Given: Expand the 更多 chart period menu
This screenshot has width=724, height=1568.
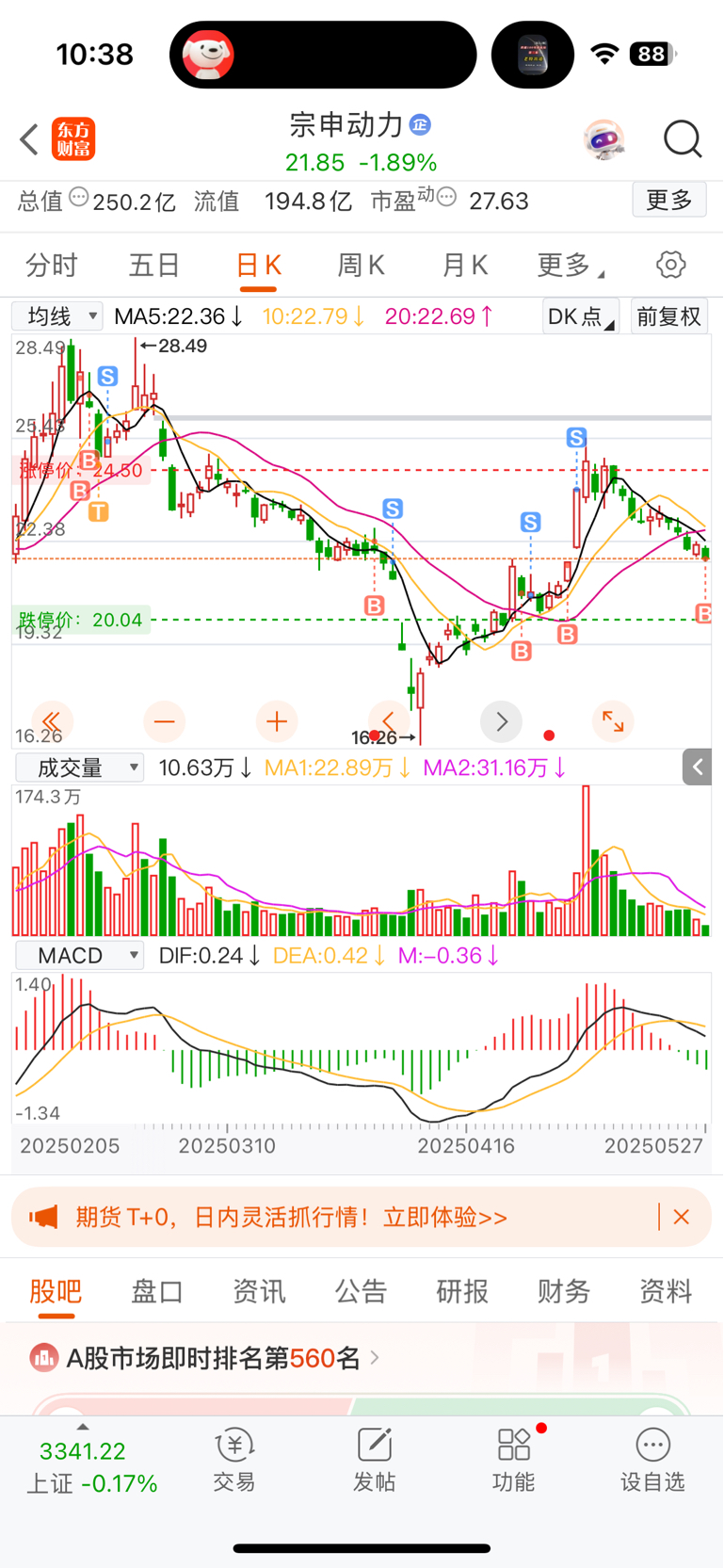Looking at the screenshot, I should click(x=570, y=266).
